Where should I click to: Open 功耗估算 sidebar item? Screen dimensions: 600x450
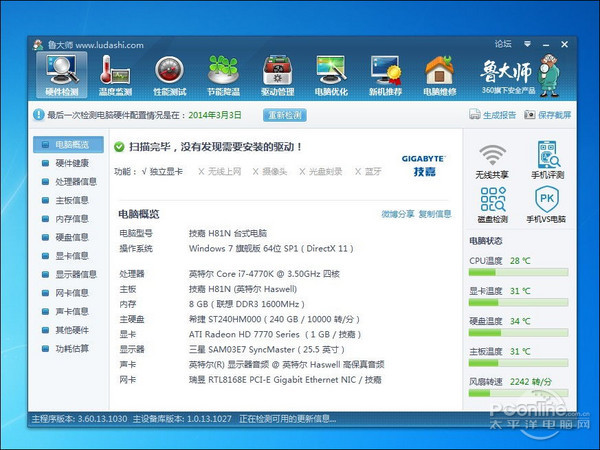click(x=72, y=348)
